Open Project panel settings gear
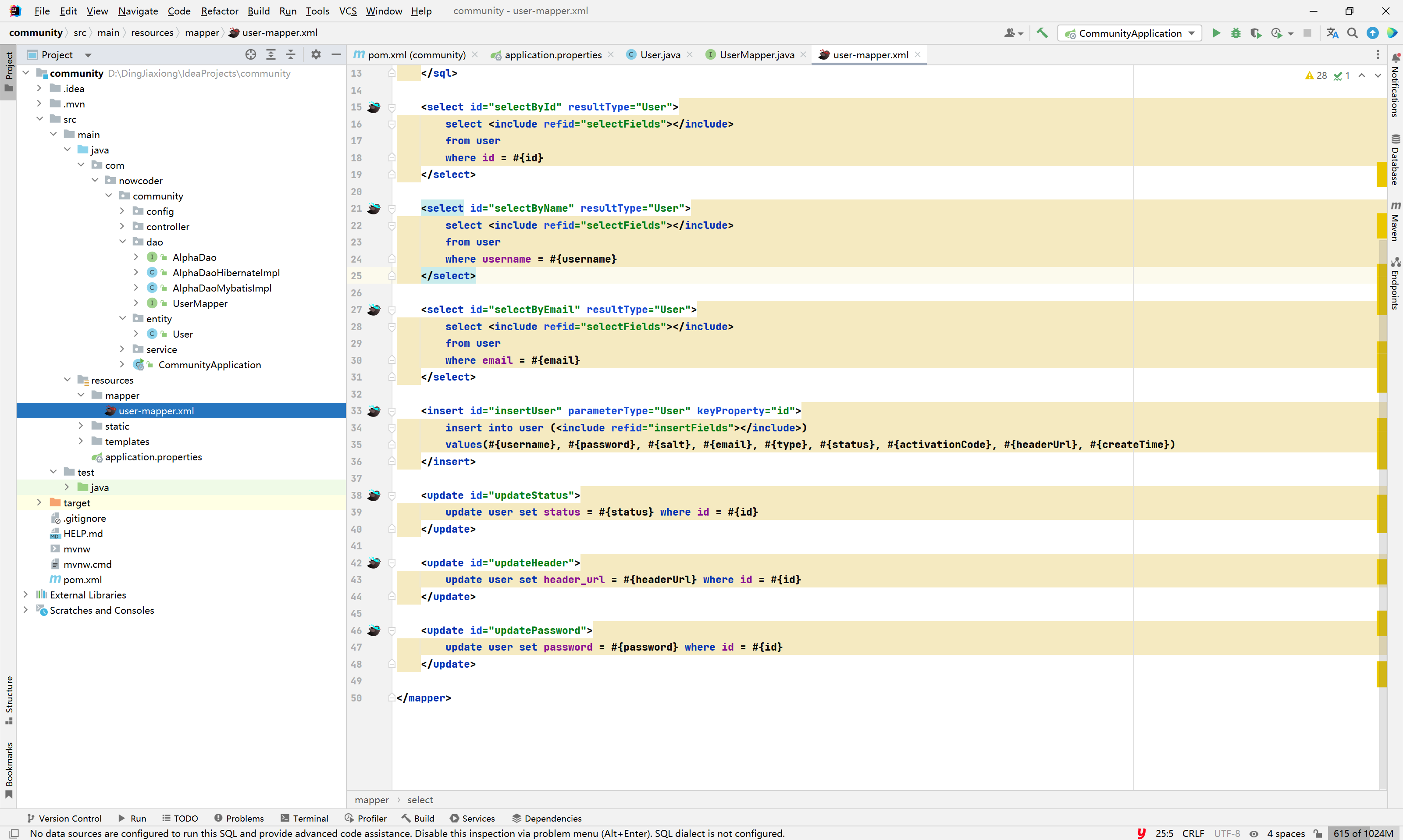Viewport: 1403px width, 840px height. (x=316, y=54)
